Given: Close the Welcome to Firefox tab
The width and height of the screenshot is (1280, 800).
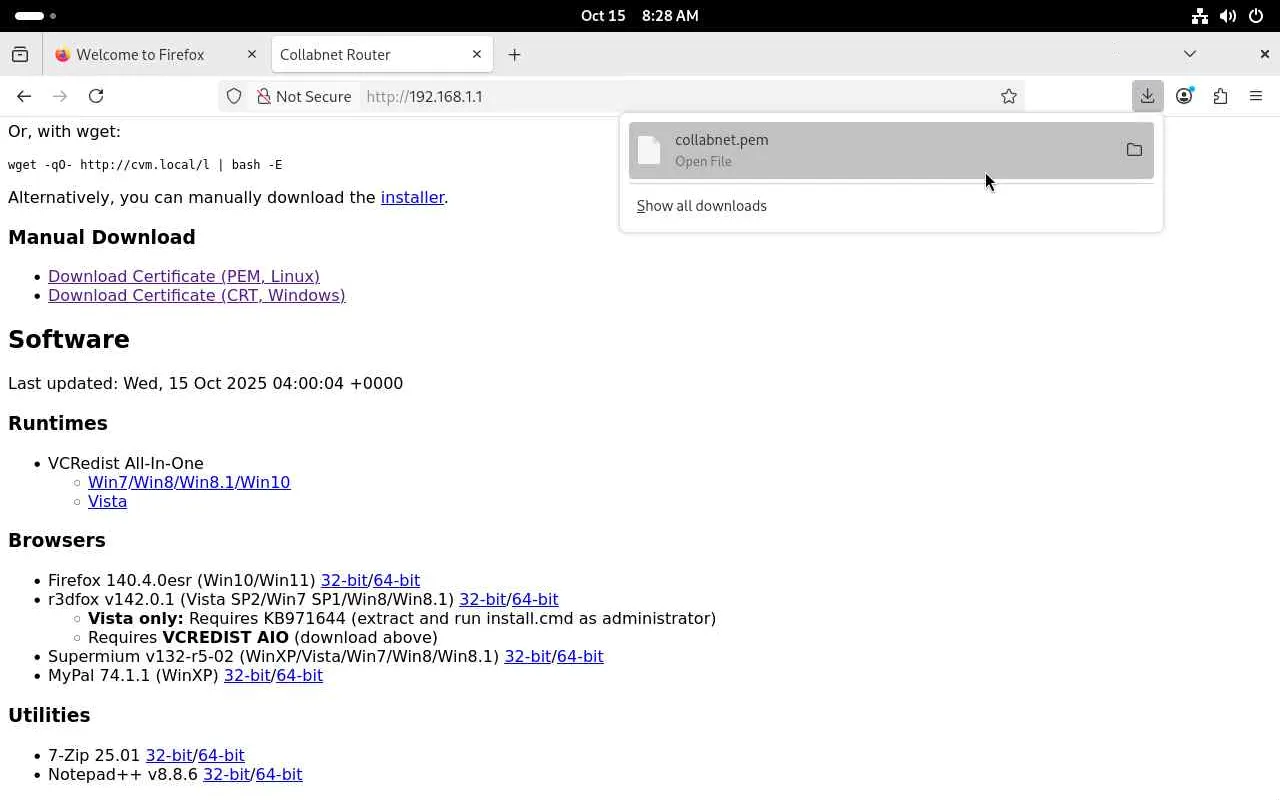Looking at the screenshot, I should (x=252, y=54).
